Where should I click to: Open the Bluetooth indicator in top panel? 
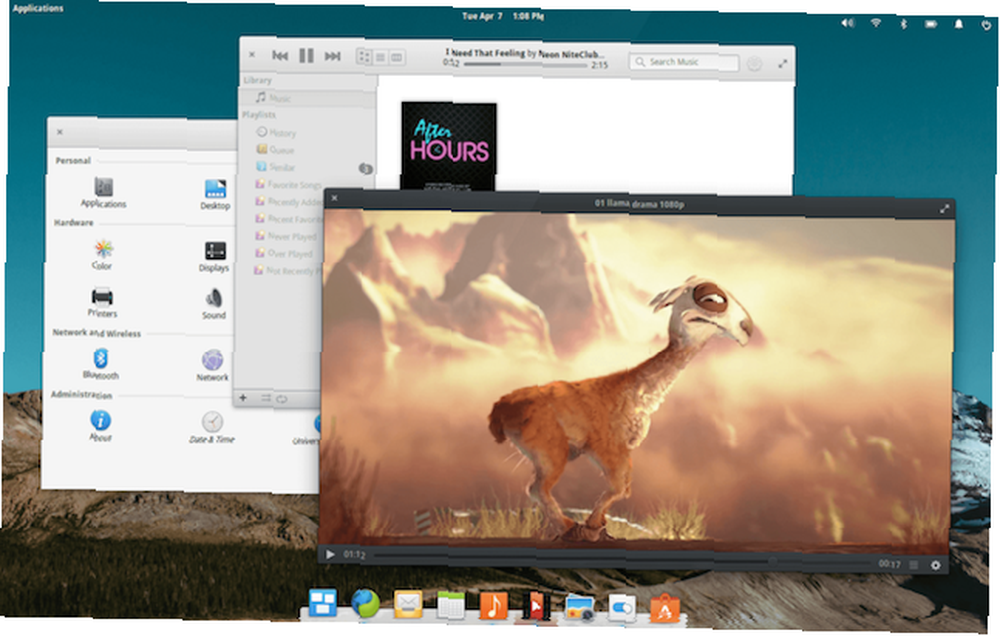pos(903,24)
